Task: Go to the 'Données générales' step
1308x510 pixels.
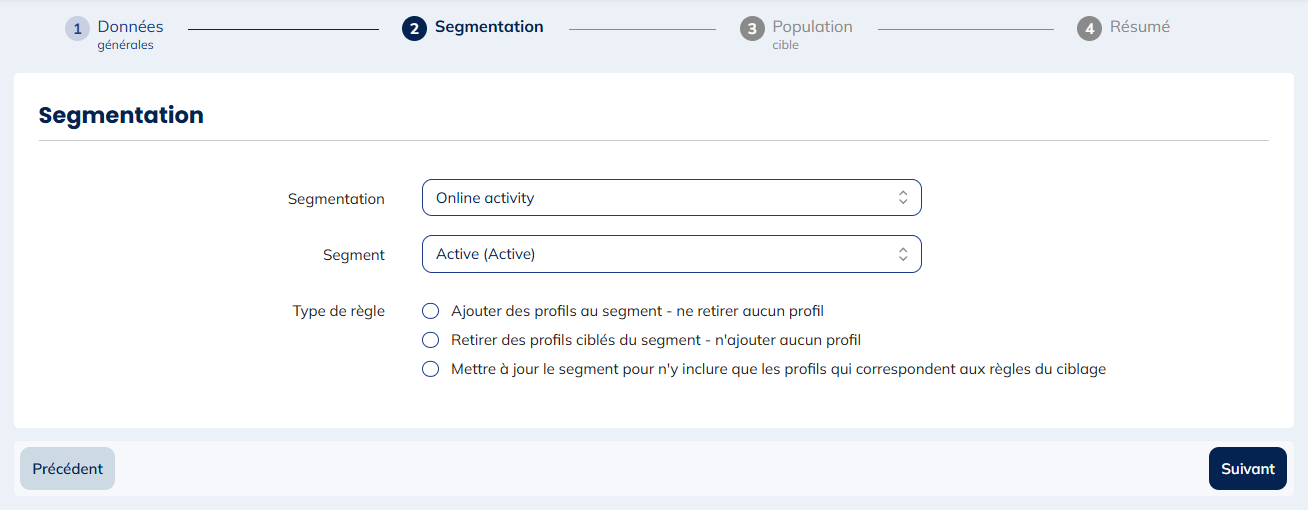Action: (x=130, y=27)
